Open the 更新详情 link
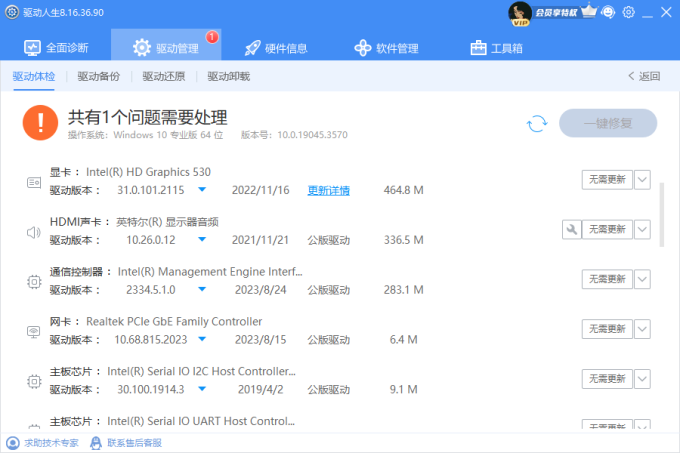 [x=329, y=190]
